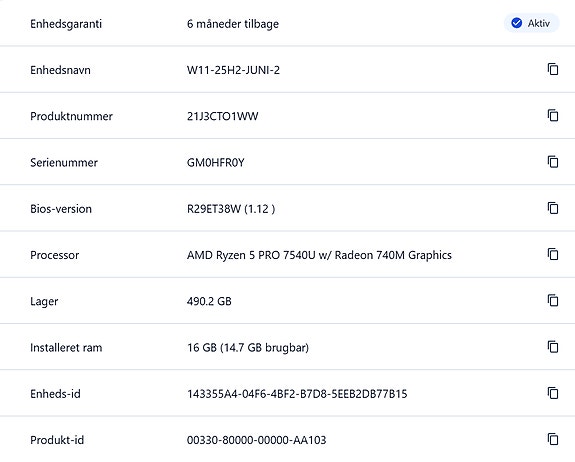
Task: Click the Aktiv warranty status badge
Action: (x=531, y=23)
